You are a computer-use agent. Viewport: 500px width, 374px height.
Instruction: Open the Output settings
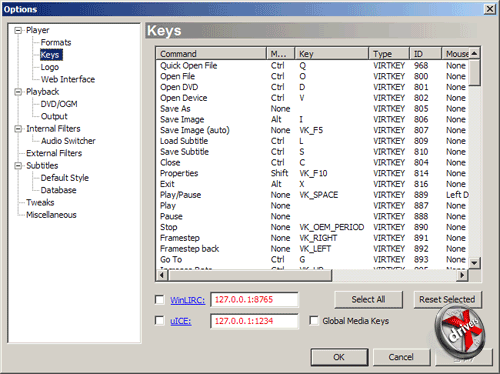pos(54,116)
